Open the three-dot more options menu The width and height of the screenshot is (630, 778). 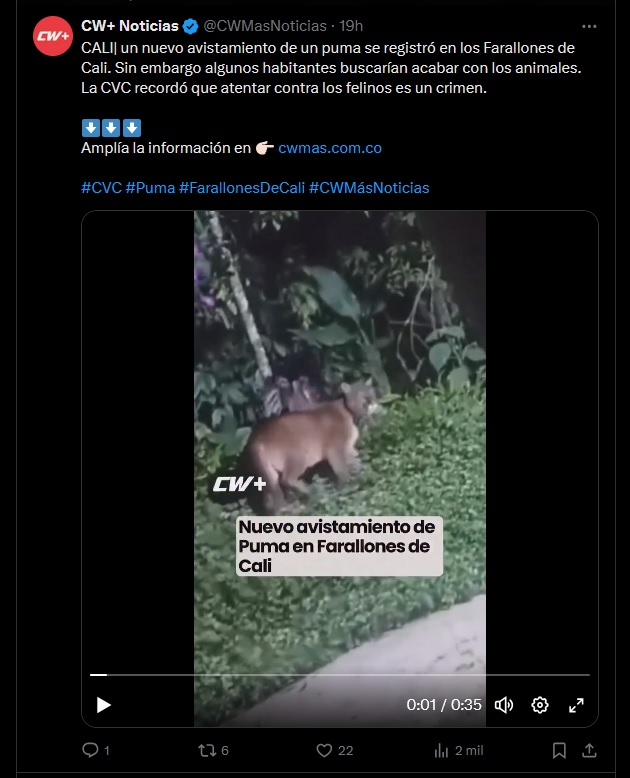pos(589,26)
